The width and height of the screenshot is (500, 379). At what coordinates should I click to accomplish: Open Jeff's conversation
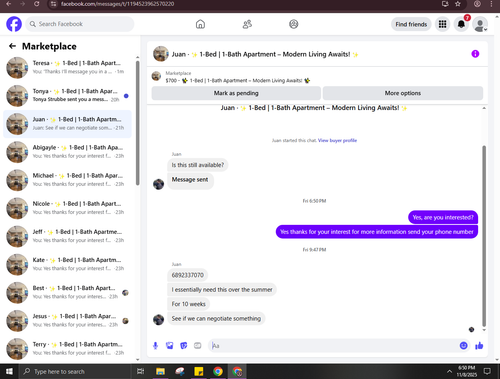coord(67,236)
